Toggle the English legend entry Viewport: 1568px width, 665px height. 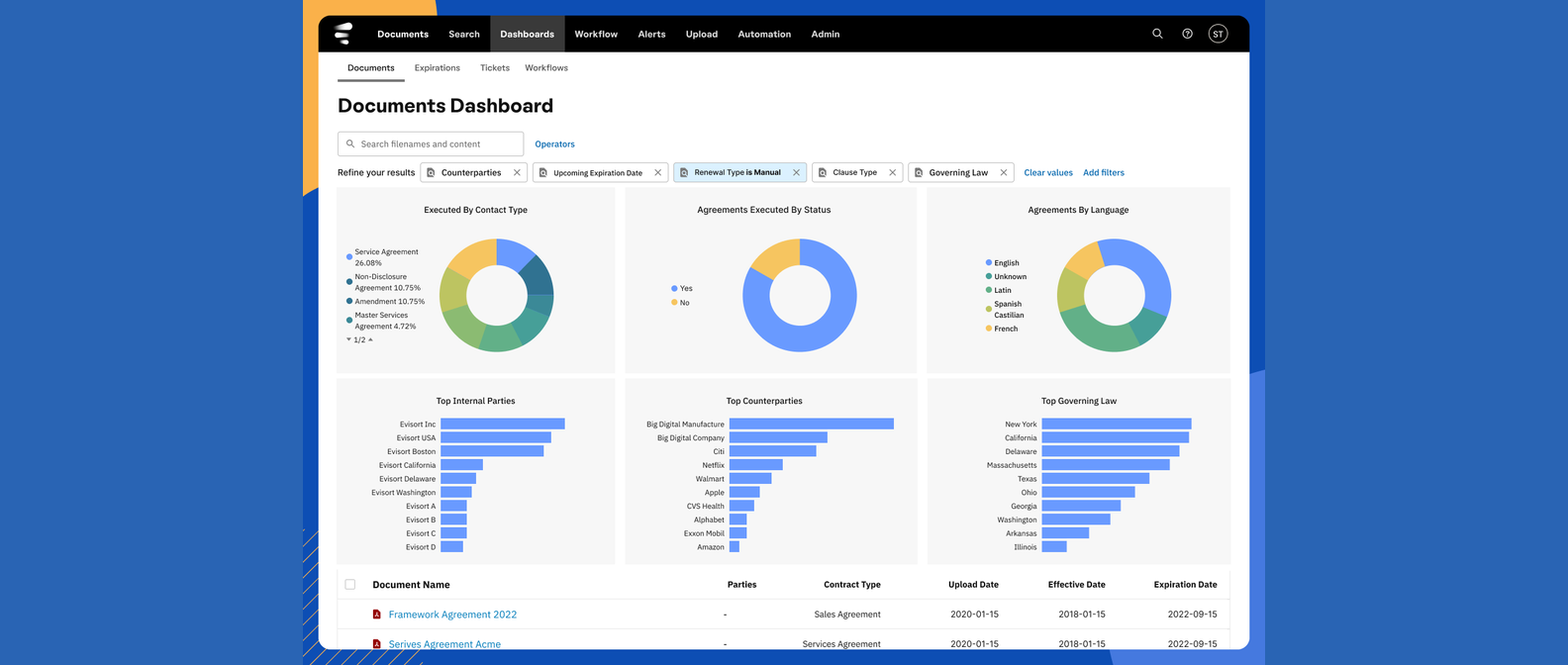pos(1003,263)
